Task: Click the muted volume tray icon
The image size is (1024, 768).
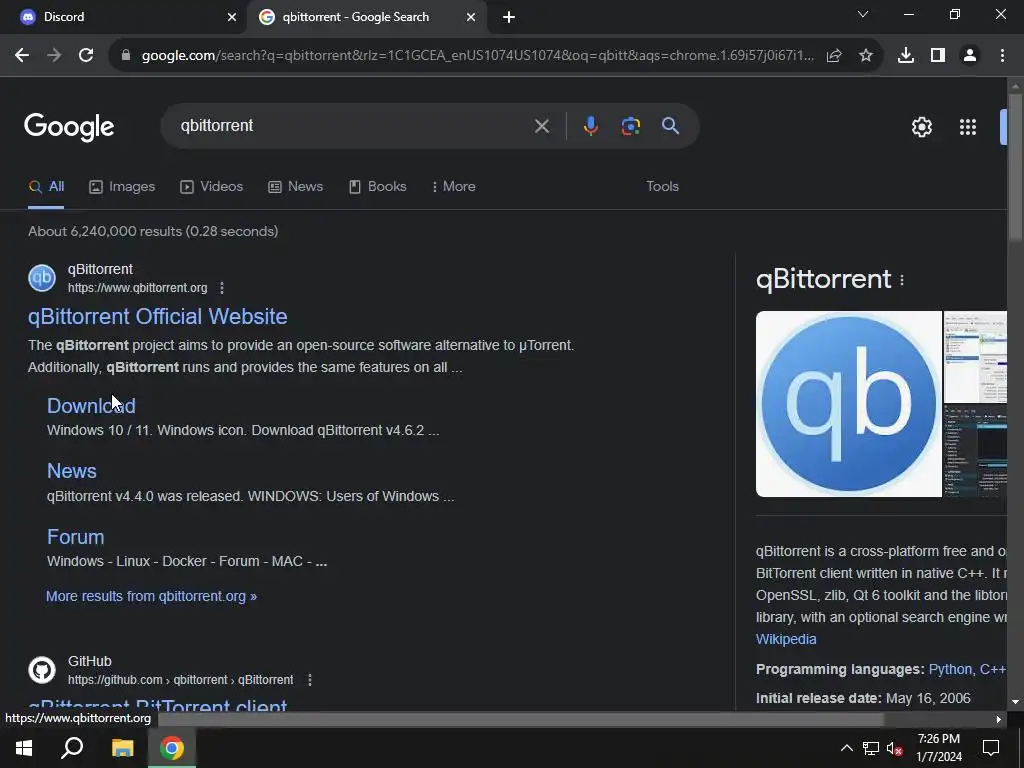Action: 895,748
